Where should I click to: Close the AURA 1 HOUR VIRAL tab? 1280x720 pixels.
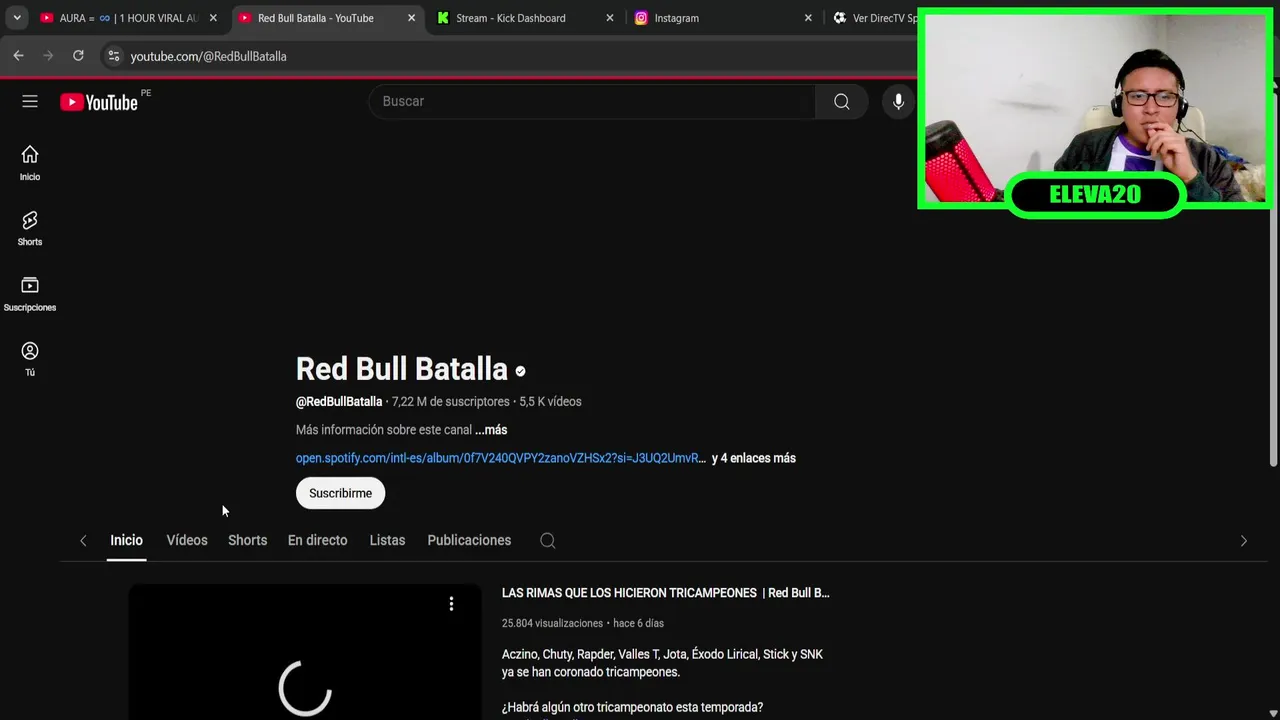click(x=213, y=18)
